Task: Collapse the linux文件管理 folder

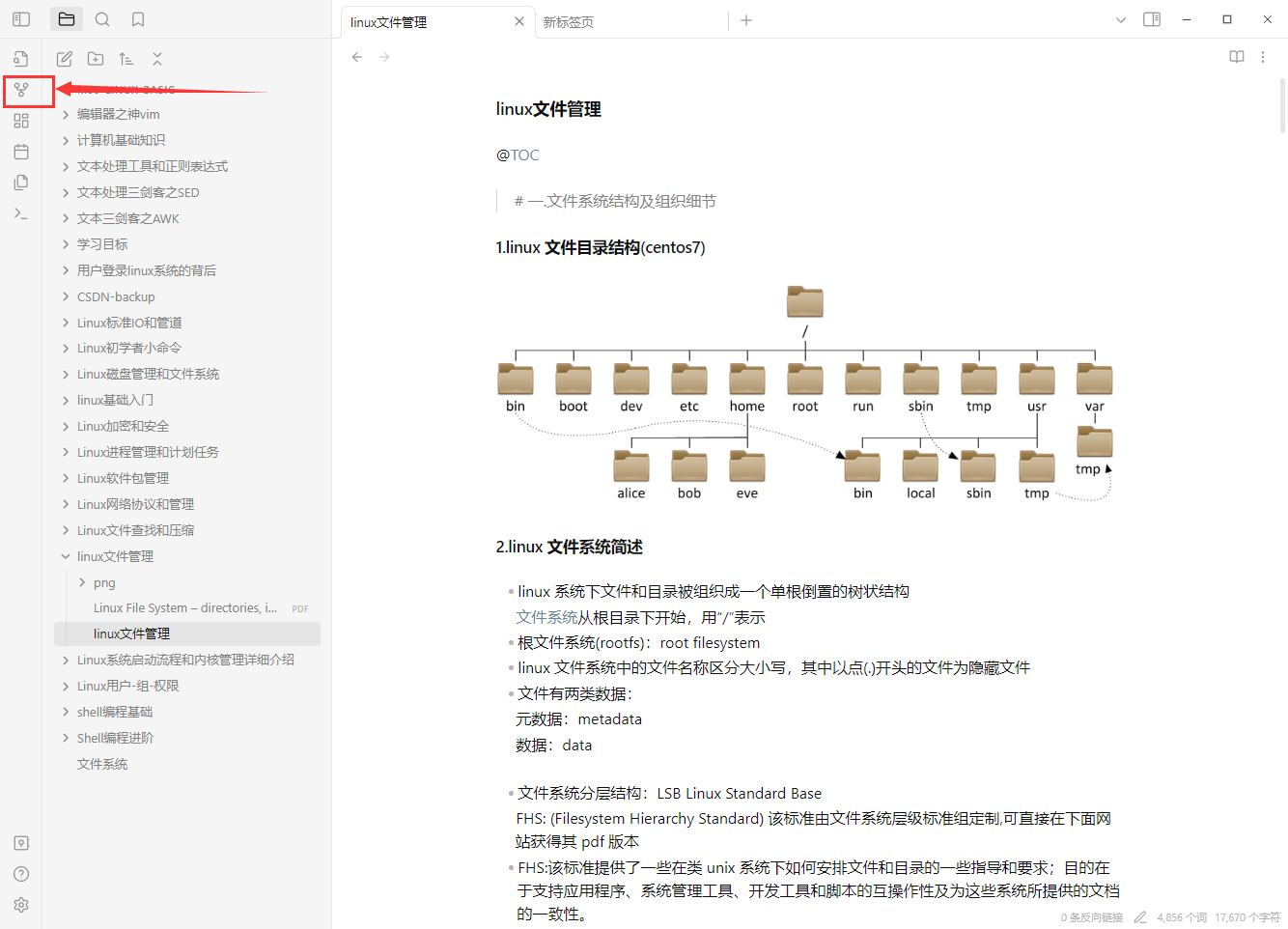Action: coord(66,556)
